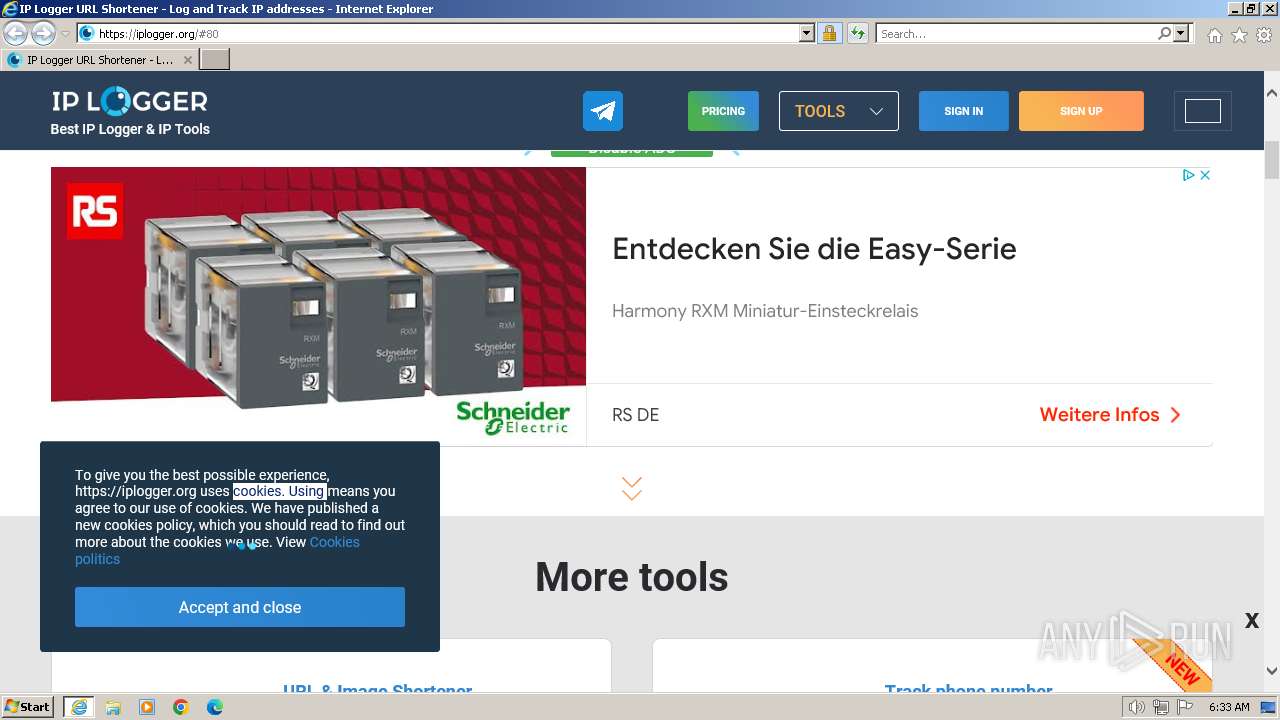The width and height of the screenshot is (1280, 720).
Task: Open the Windows Start menu
Action: (28, 707)
